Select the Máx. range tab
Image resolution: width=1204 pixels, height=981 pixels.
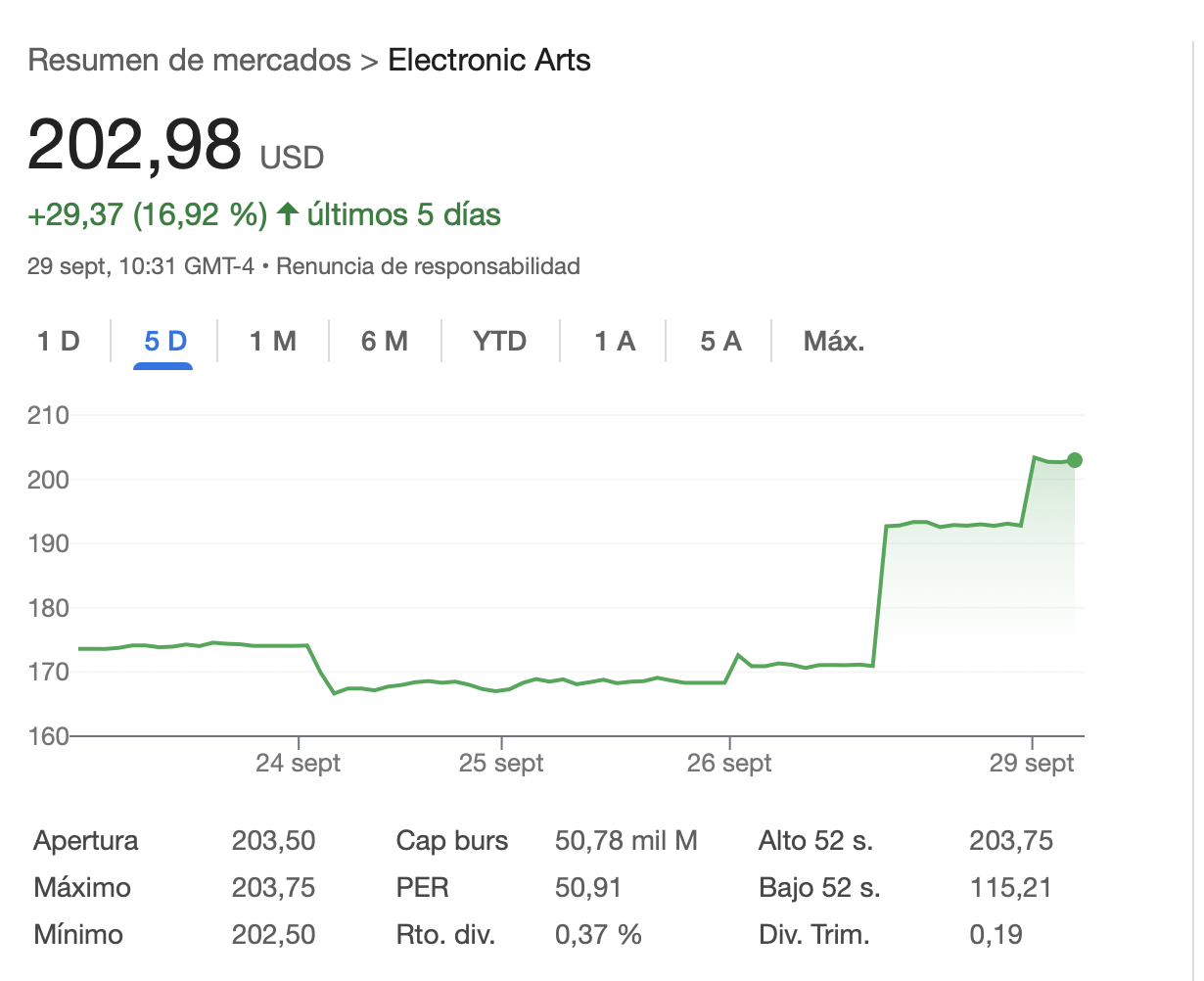(833, 342)
